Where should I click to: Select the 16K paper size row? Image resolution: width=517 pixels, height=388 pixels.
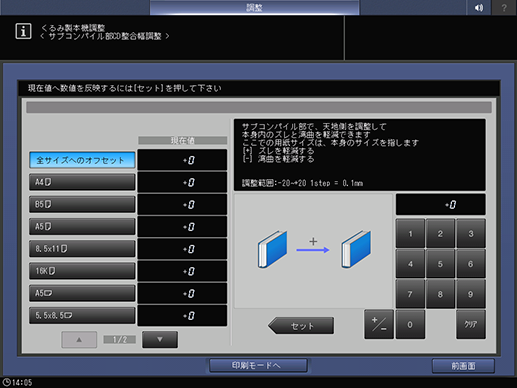click(82, 271)
